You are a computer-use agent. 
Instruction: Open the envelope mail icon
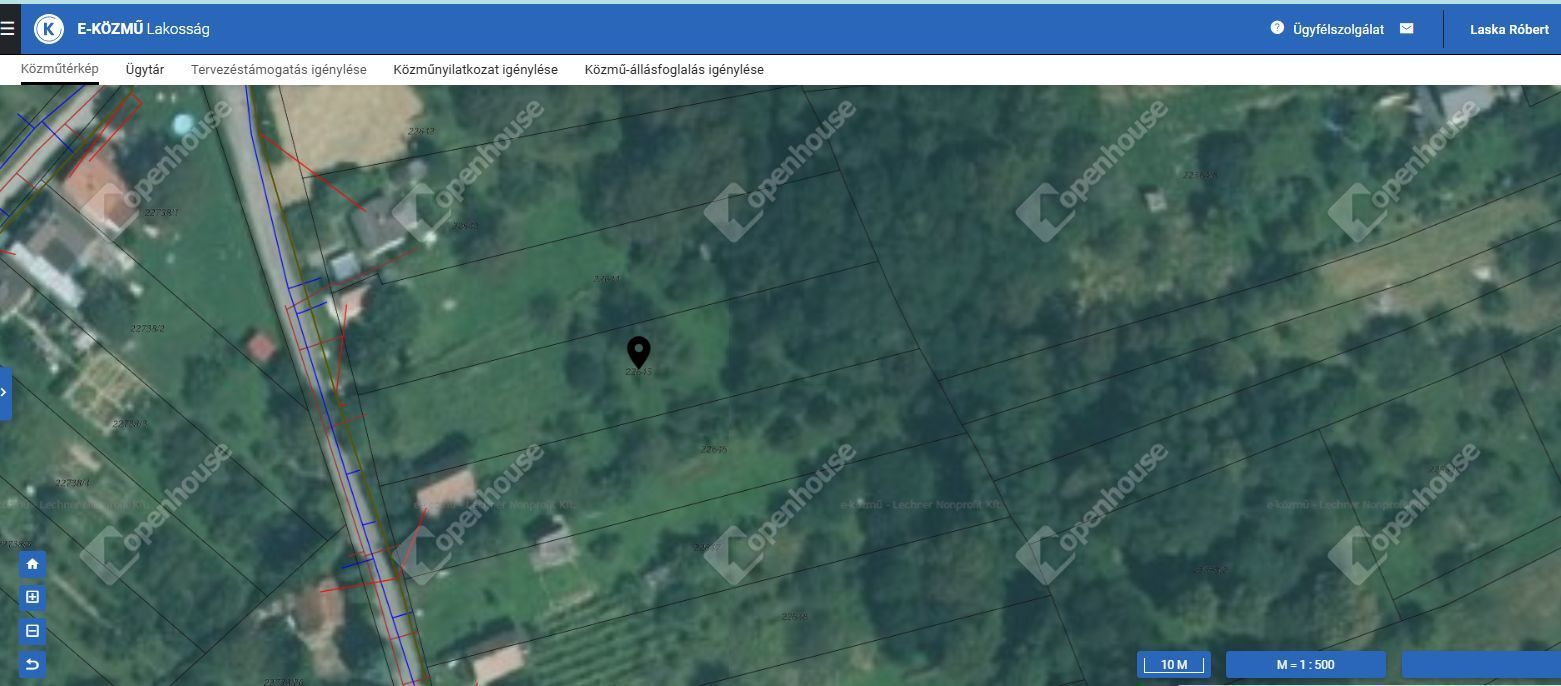click(x=1407, y=29)
